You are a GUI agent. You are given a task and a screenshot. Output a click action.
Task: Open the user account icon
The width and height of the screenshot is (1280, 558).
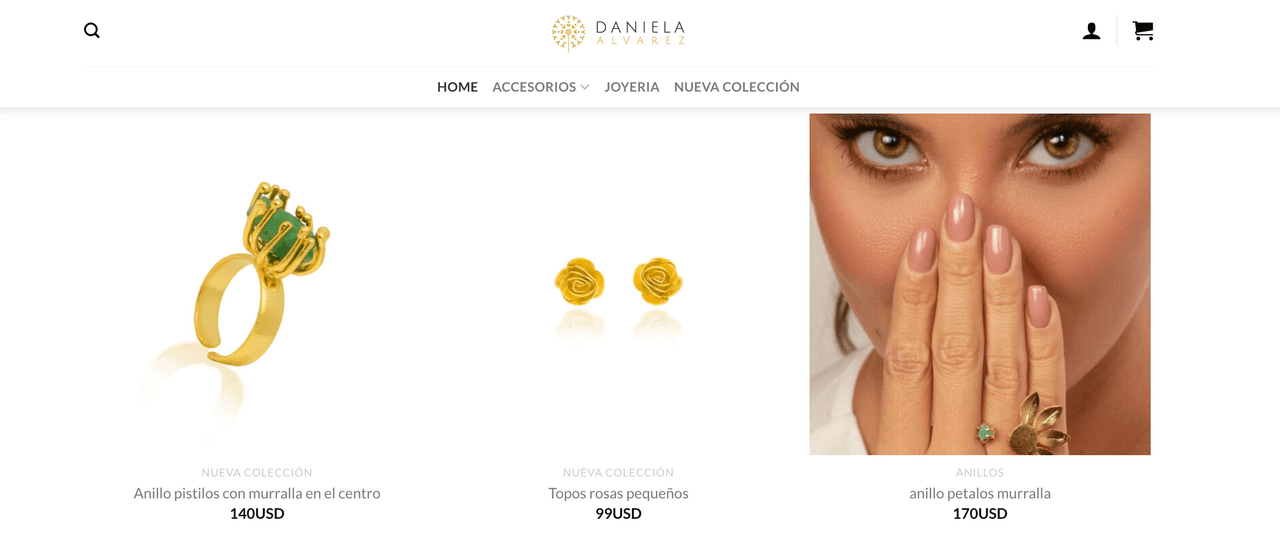click(x=1091, y=31)
